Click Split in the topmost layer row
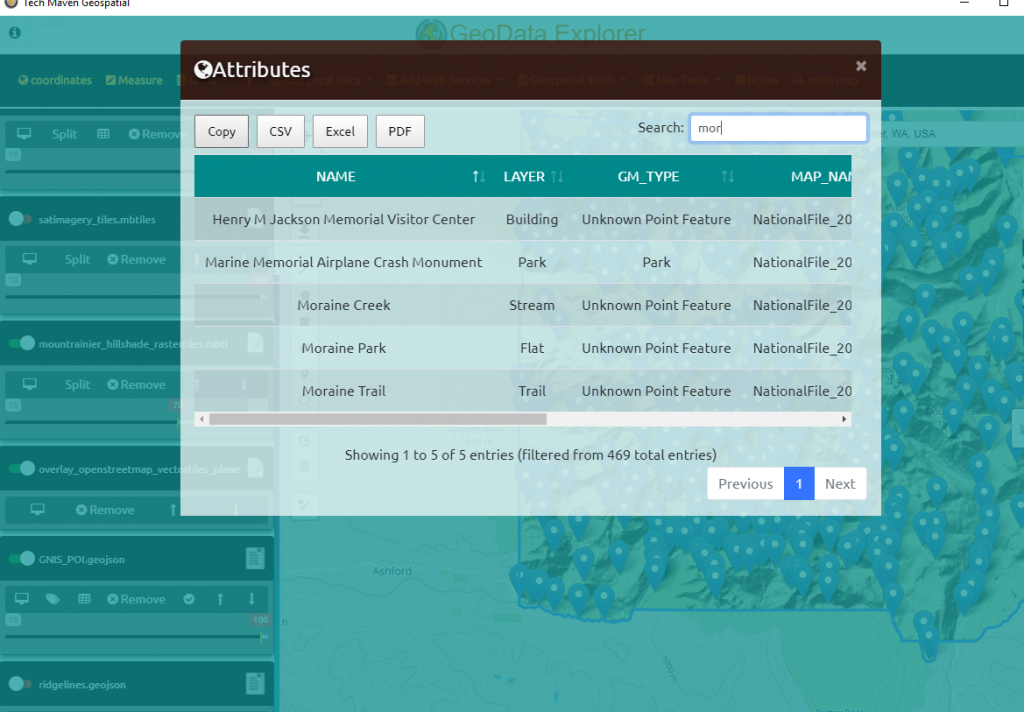 65,134
